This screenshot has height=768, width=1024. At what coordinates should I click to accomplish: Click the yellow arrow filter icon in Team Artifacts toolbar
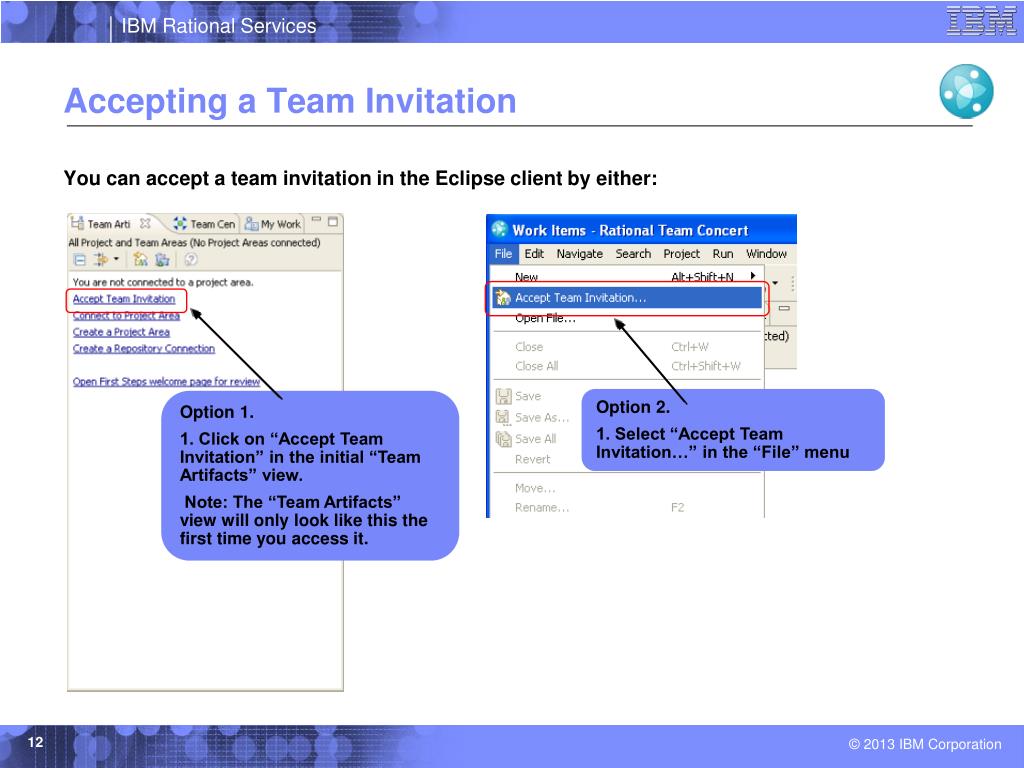tap(100, 260)
